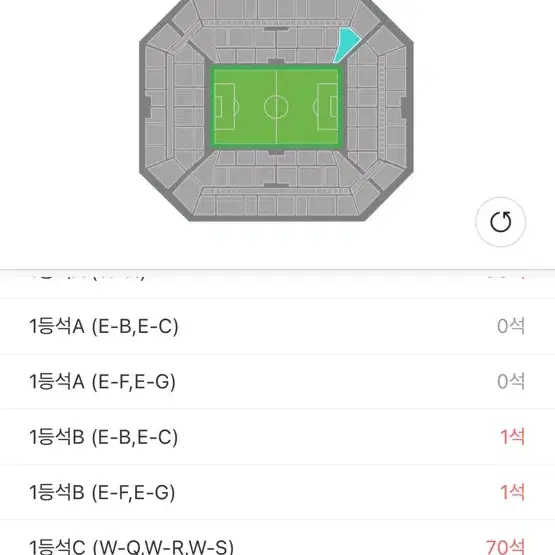Image resolution: width=555 pixels, height=555 pixels.
Task: Open 1등석C (W-Q,W-R,W-S) seat grade
Action: pos(278,538)
